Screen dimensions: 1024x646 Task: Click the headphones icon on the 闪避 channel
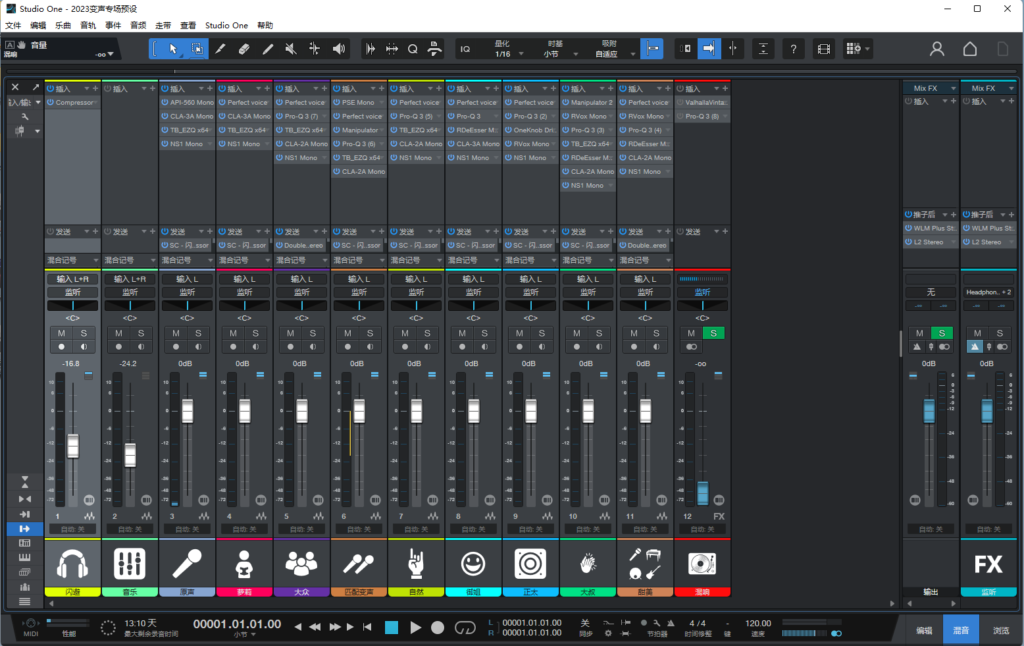72,564
